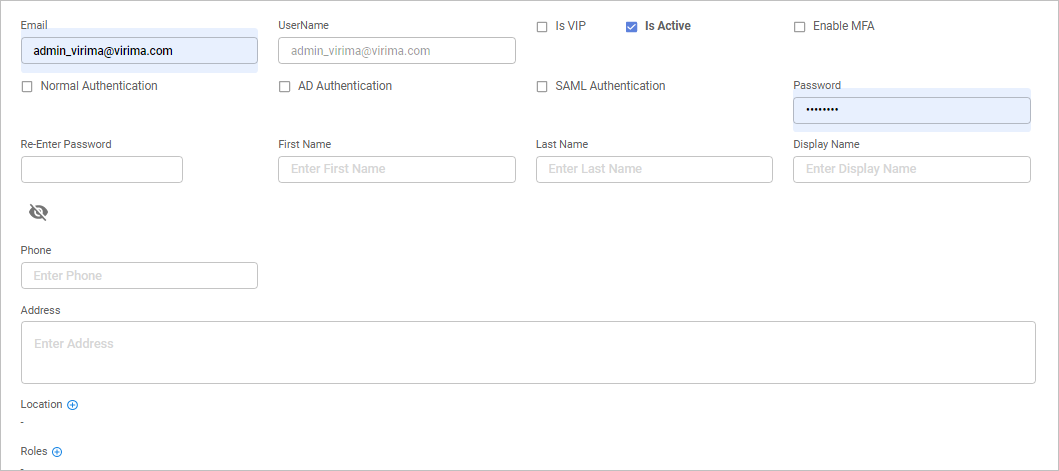Enable the Is VIP checkbox
Screen dimensions: 1059x471
(542, 27)
